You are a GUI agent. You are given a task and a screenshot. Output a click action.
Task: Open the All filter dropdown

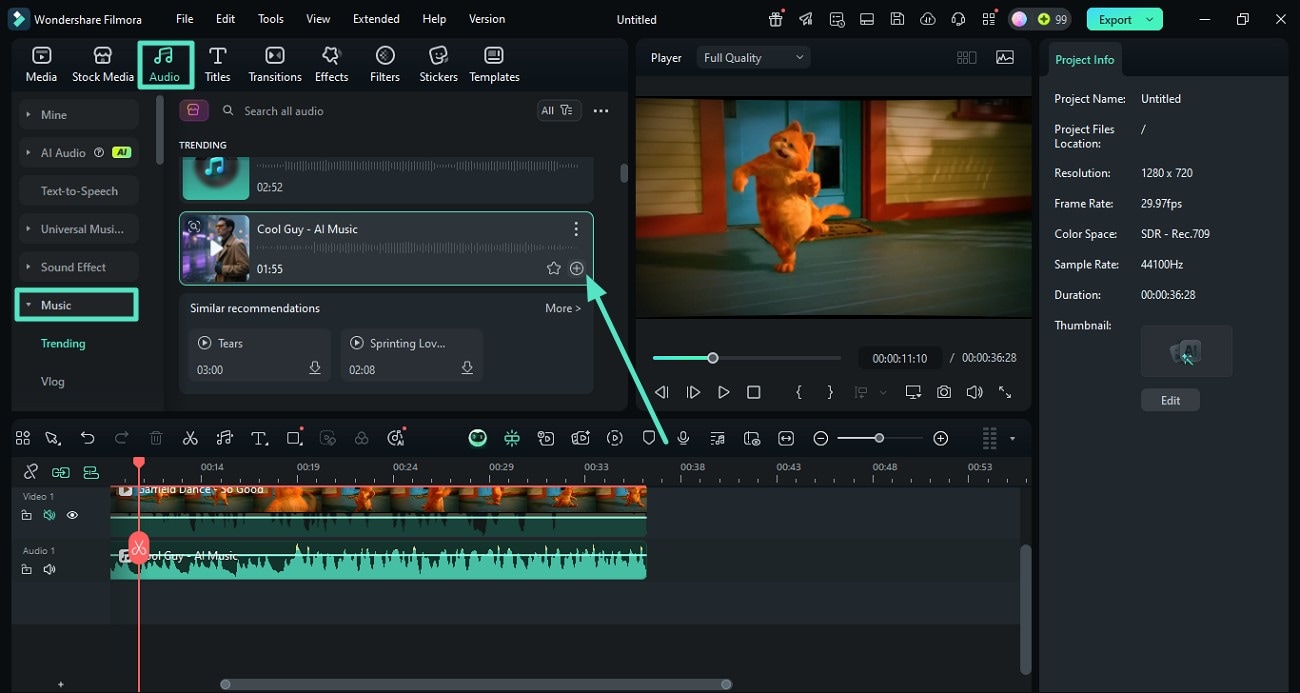pos(559,111)
